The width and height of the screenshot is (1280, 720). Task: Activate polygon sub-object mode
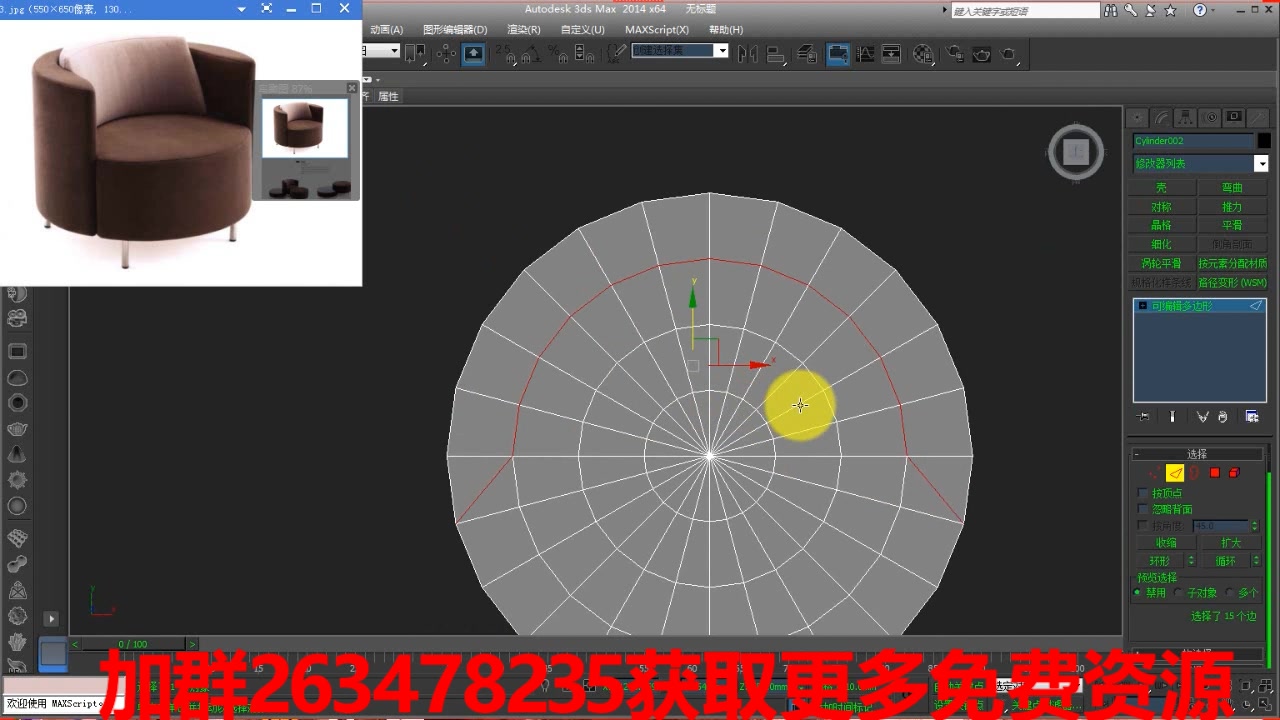coord(1213,471)
